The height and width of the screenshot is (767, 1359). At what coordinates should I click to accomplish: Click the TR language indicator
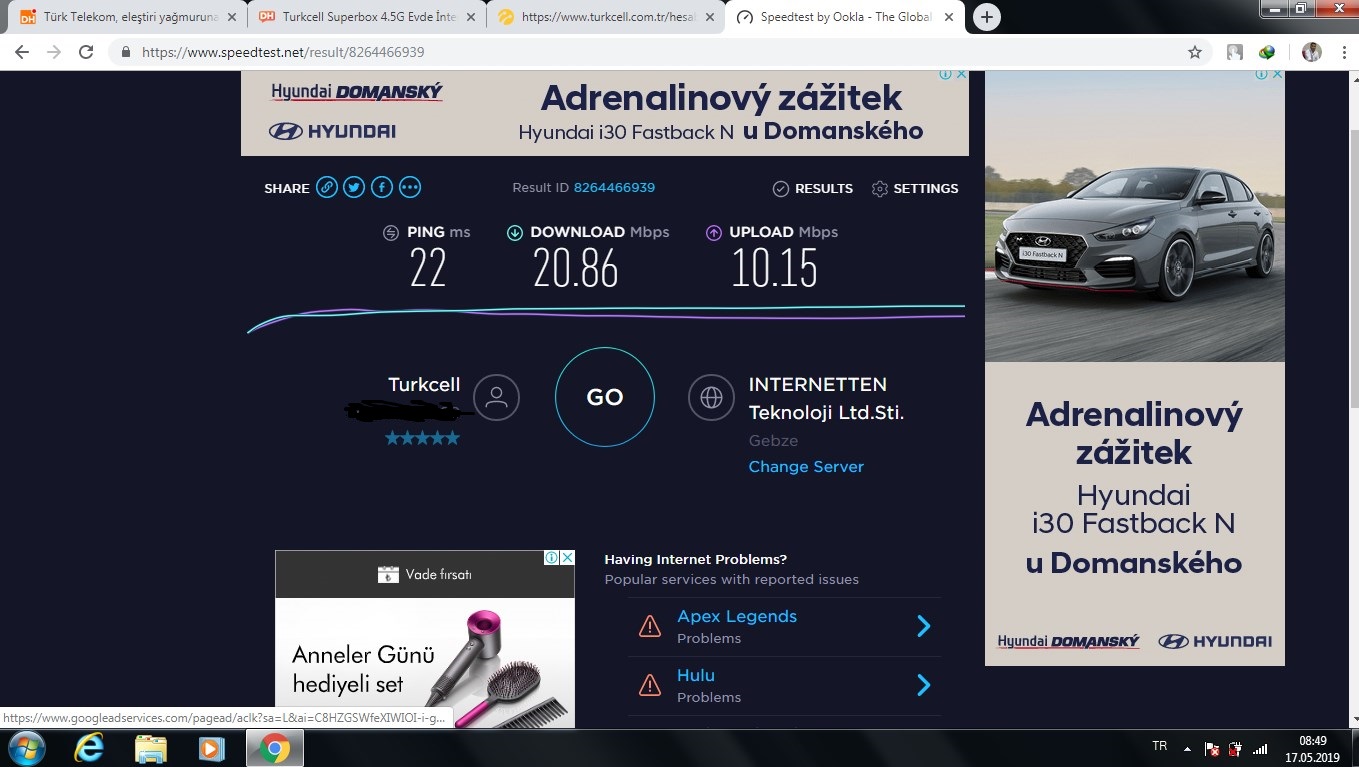(1159, 746)
